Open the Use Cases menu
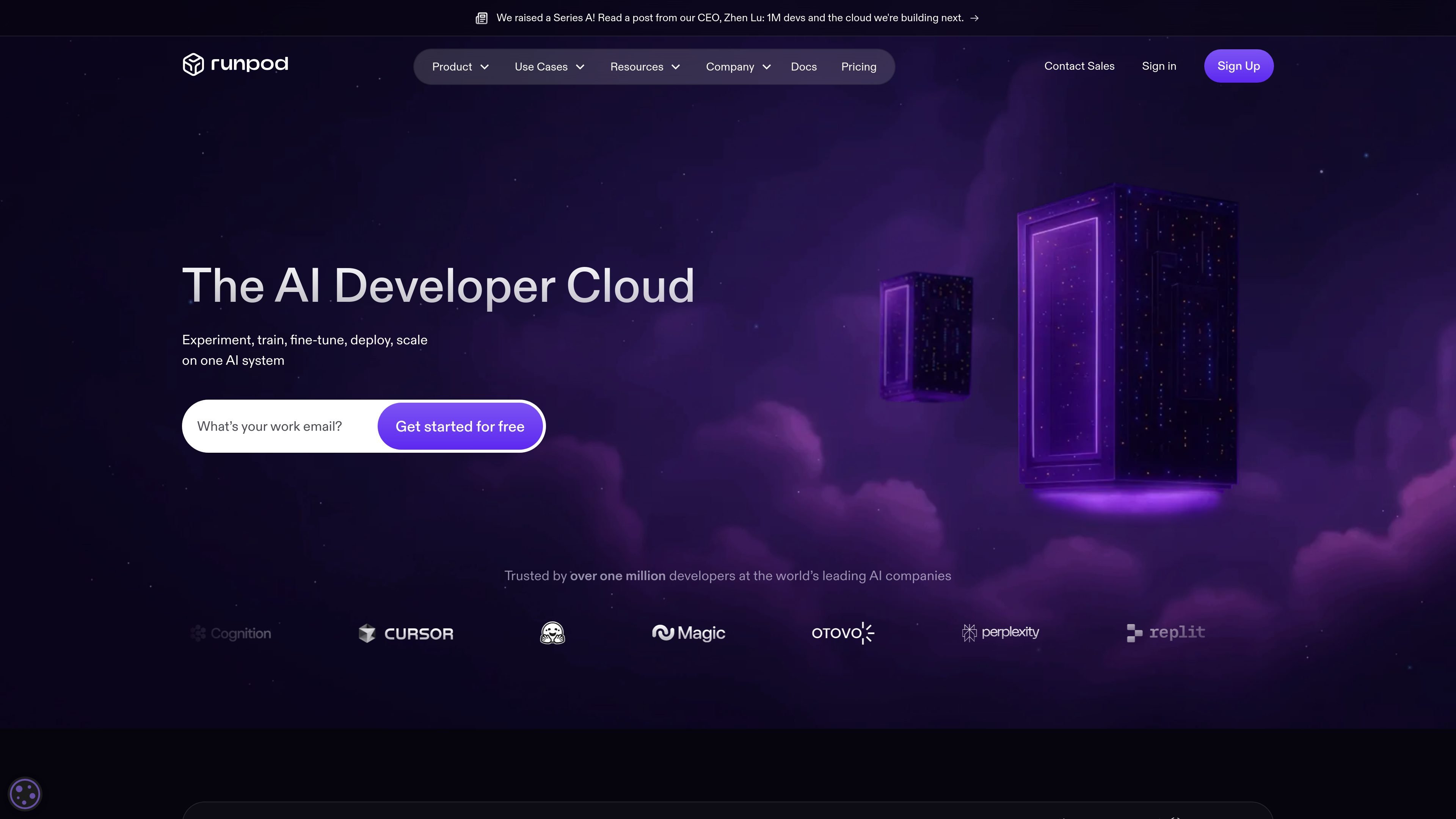This screenshot has width=1456, height=819. (x=549, y=67)
